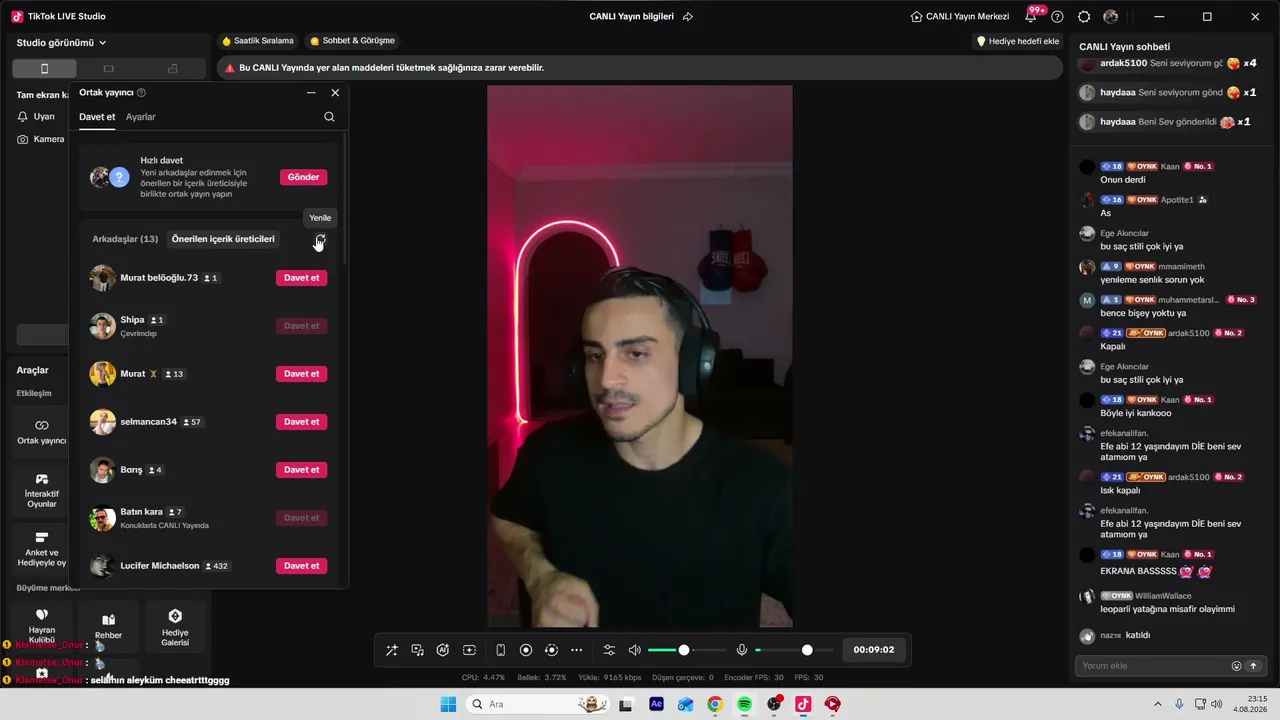Mute the microphone icon
1280x720 pixels.
(x=742, y=650)
